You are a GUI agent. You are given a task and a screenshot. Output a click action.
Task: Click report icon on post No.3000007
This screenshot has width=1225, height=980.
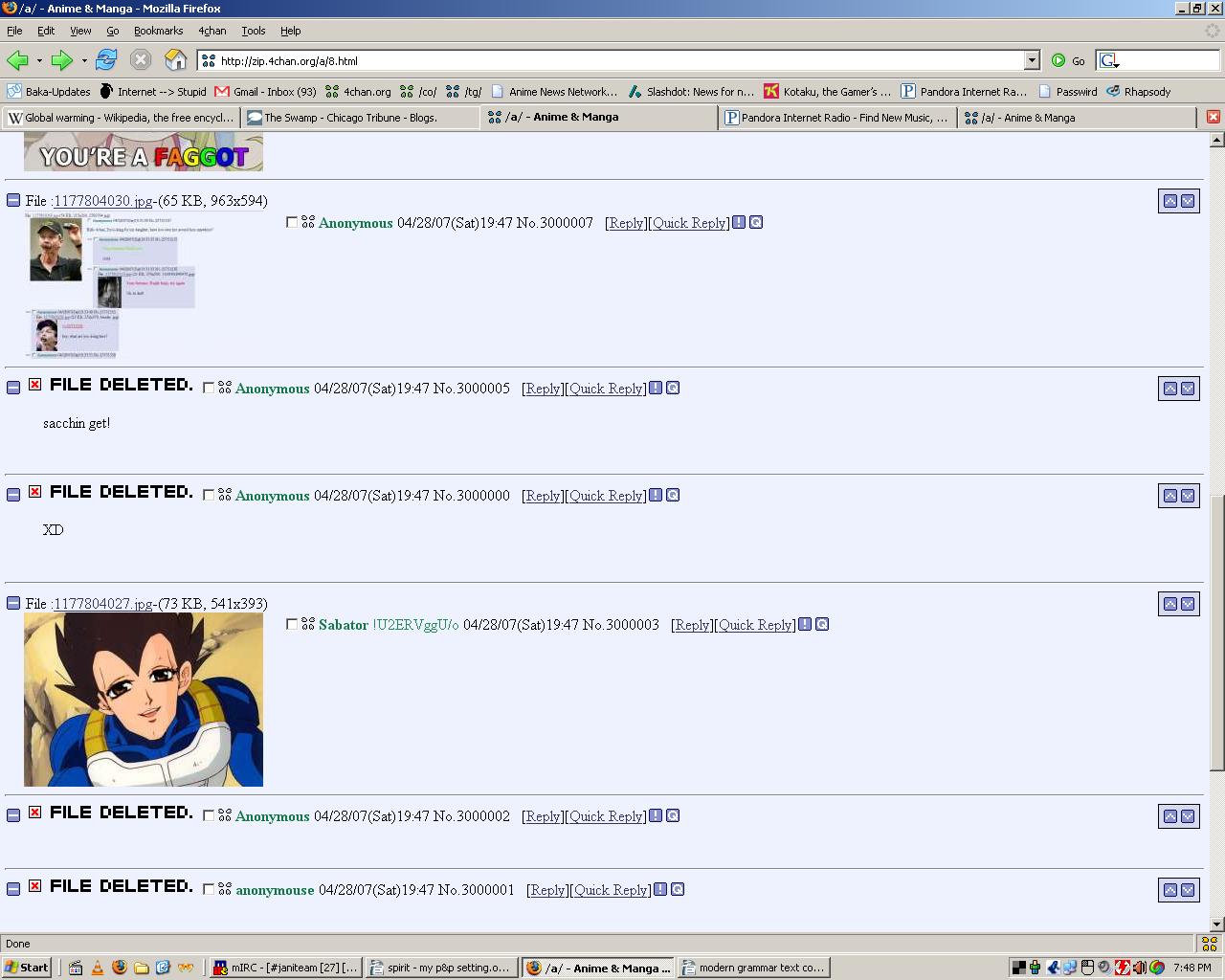(739, 222)
